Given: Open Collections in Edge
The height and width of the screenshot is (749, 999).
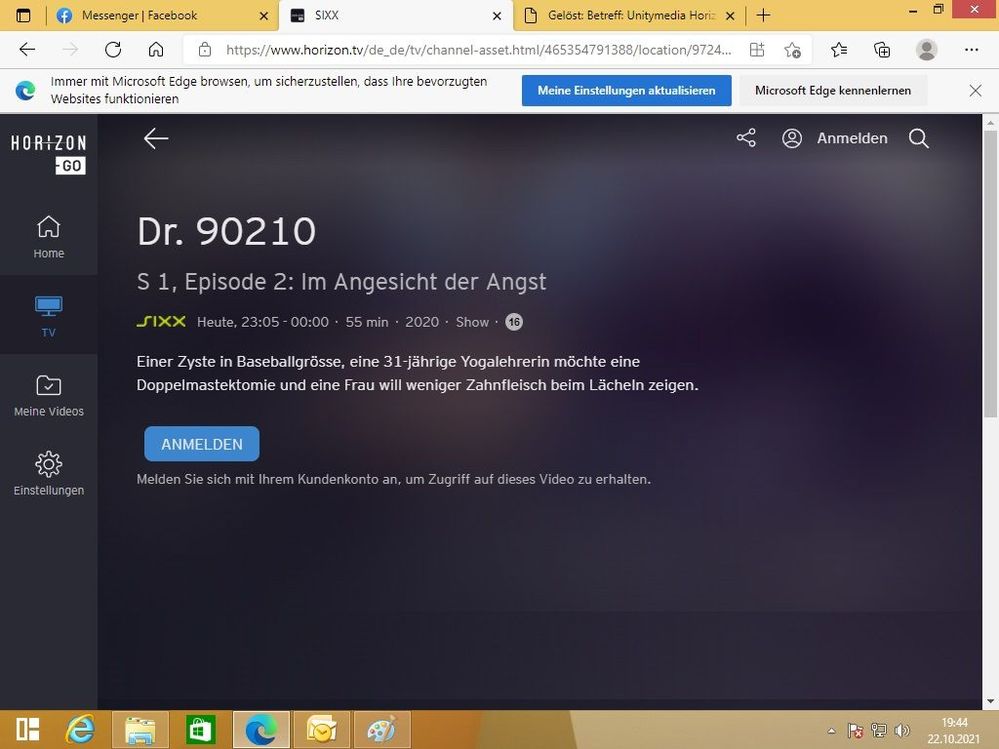Looking at the screenshot, I should point(882,50).
